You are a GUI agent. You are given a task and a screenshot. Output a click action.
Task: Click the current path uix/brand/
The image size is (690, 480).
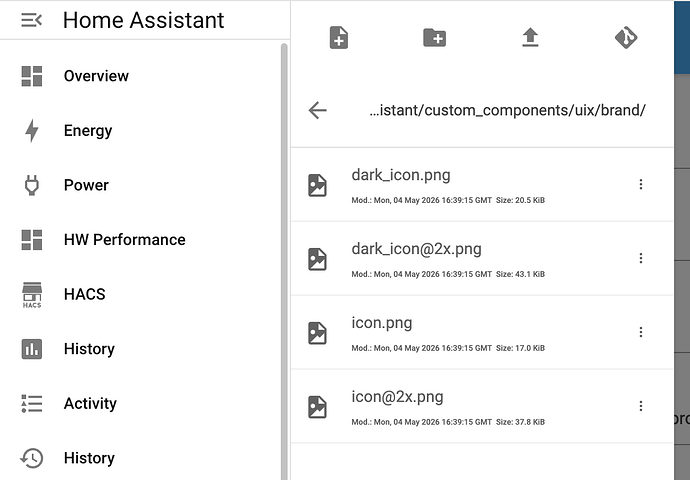tap(507, 110)
